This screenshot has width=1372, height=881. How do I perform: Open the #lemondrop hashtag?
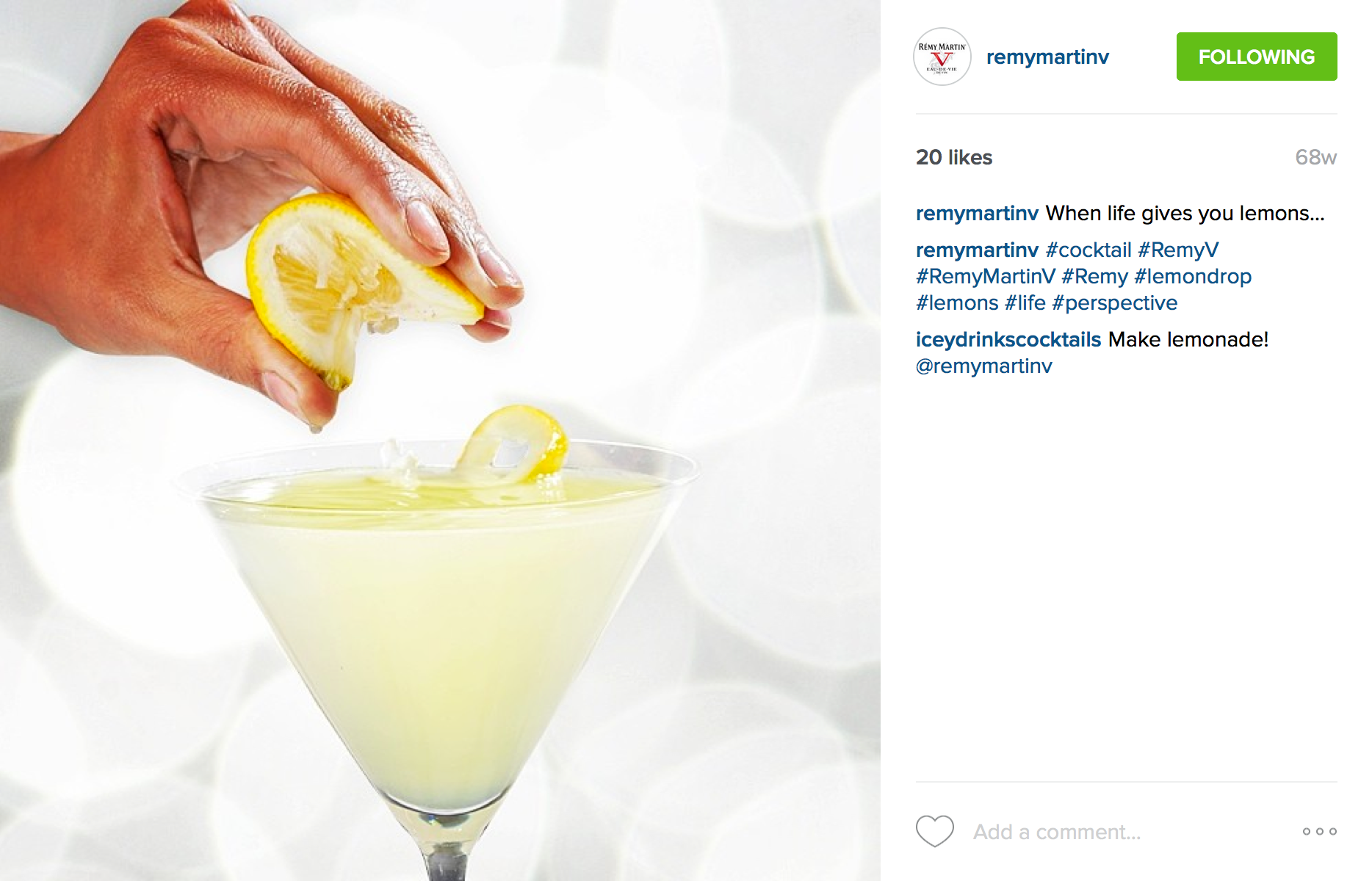(1193, 277)
